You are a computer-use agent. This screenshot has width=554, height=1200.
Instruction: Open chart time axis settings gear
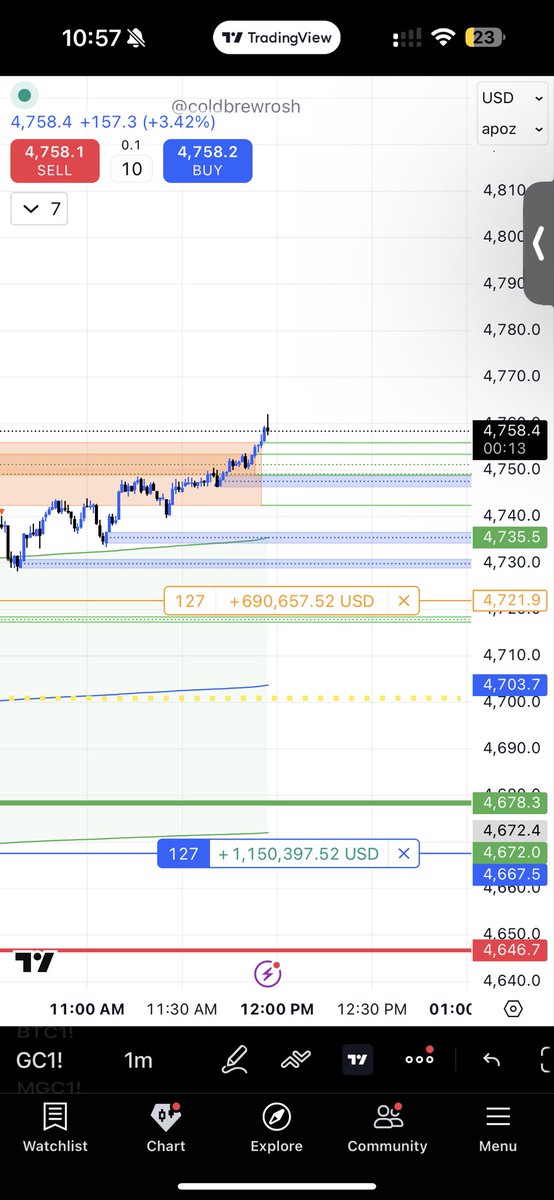click(512, 1009)
